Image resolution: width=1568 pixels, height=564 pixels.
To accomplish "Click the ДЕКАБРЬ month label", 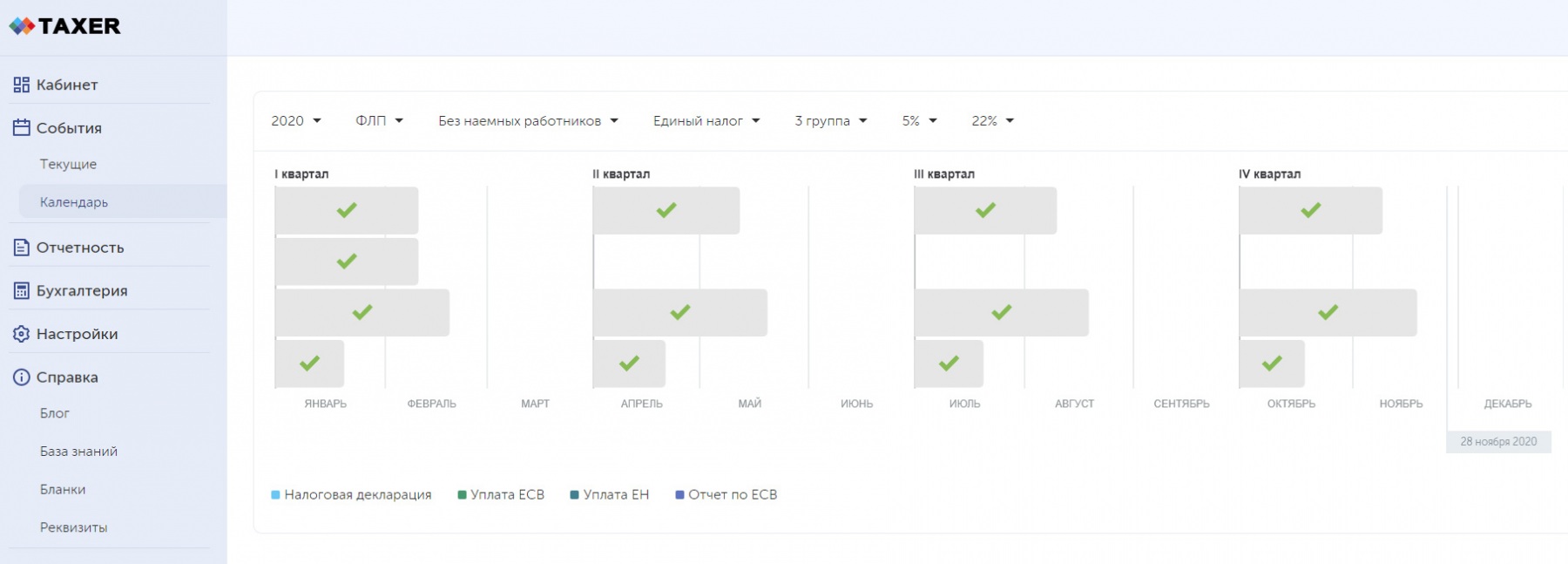I will [1508, 404].
